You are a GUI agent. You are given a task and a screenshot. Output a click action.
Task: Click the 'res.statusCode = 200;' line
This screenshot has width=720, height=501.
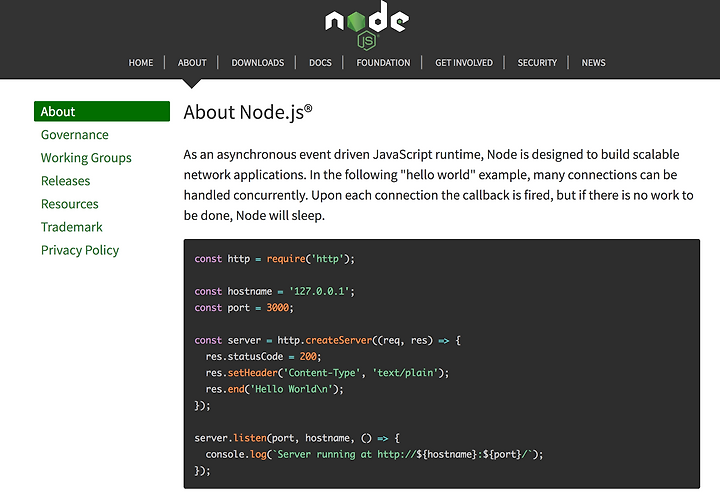[x=263, y=357]
